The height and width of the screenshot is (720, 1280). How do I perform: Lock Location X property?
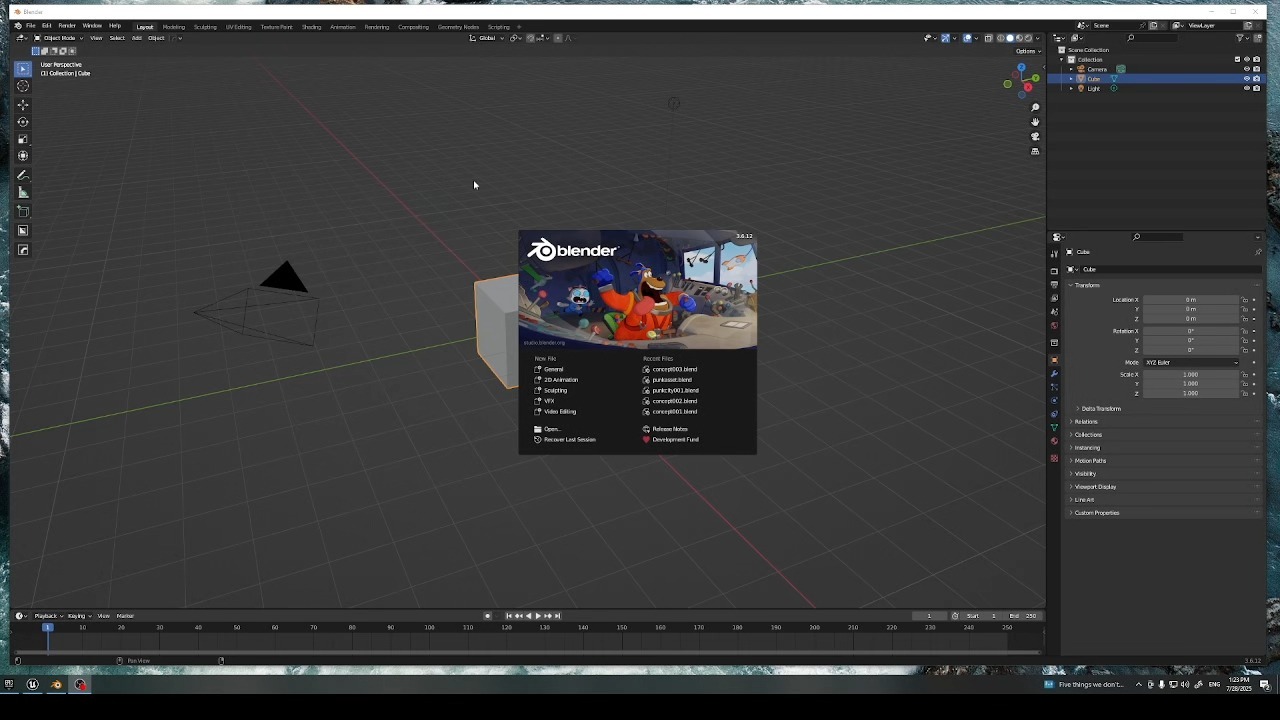pos(1245,300)
